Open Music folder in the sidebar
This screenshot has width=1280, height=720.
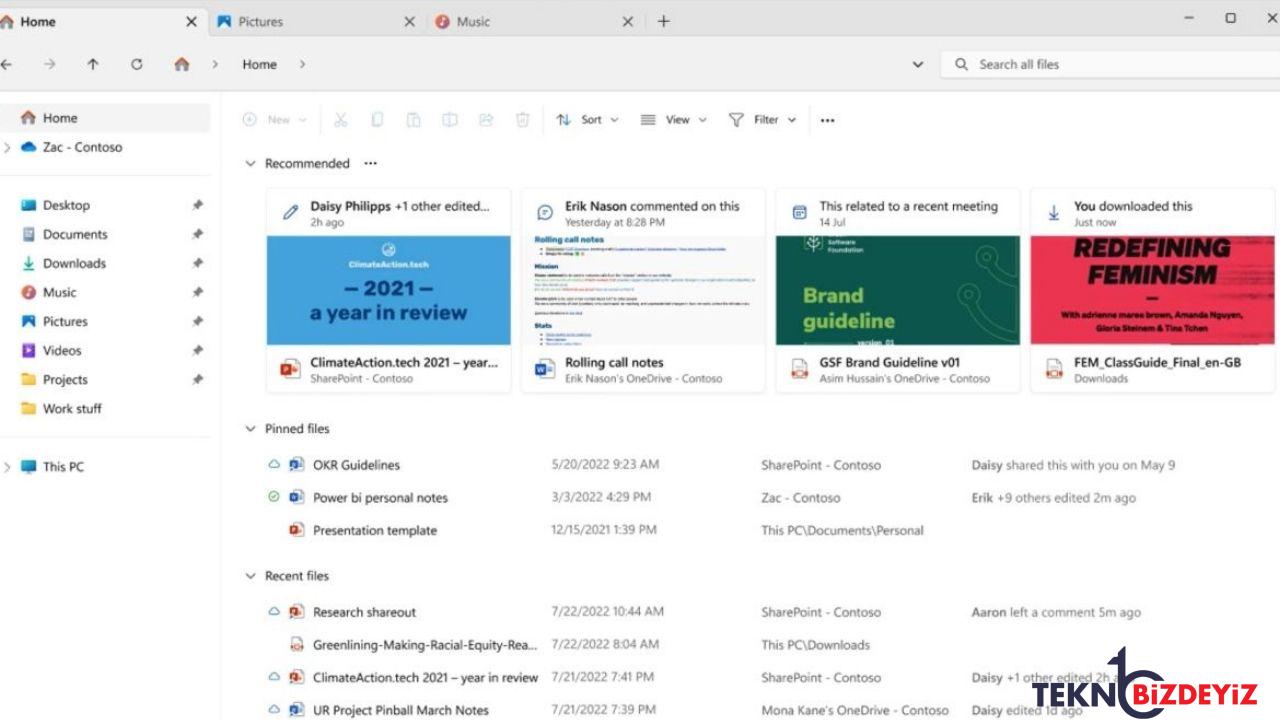coord(59,292)
